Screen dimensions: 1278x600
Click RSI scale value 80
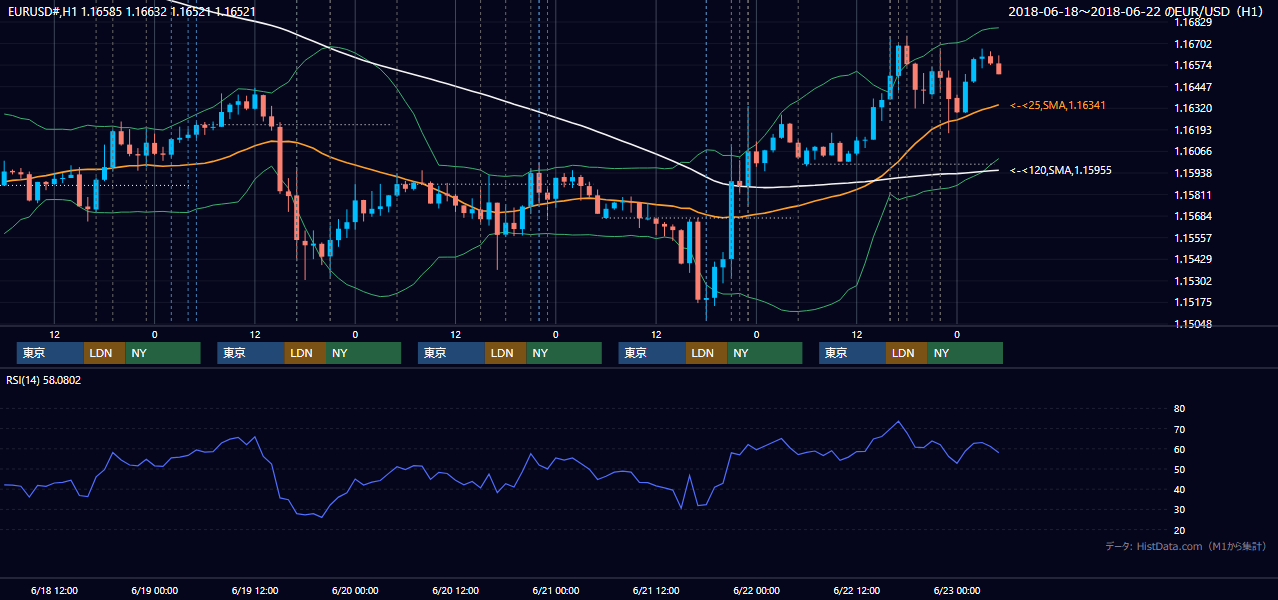pyautogui.click(x=1179, y=409)
